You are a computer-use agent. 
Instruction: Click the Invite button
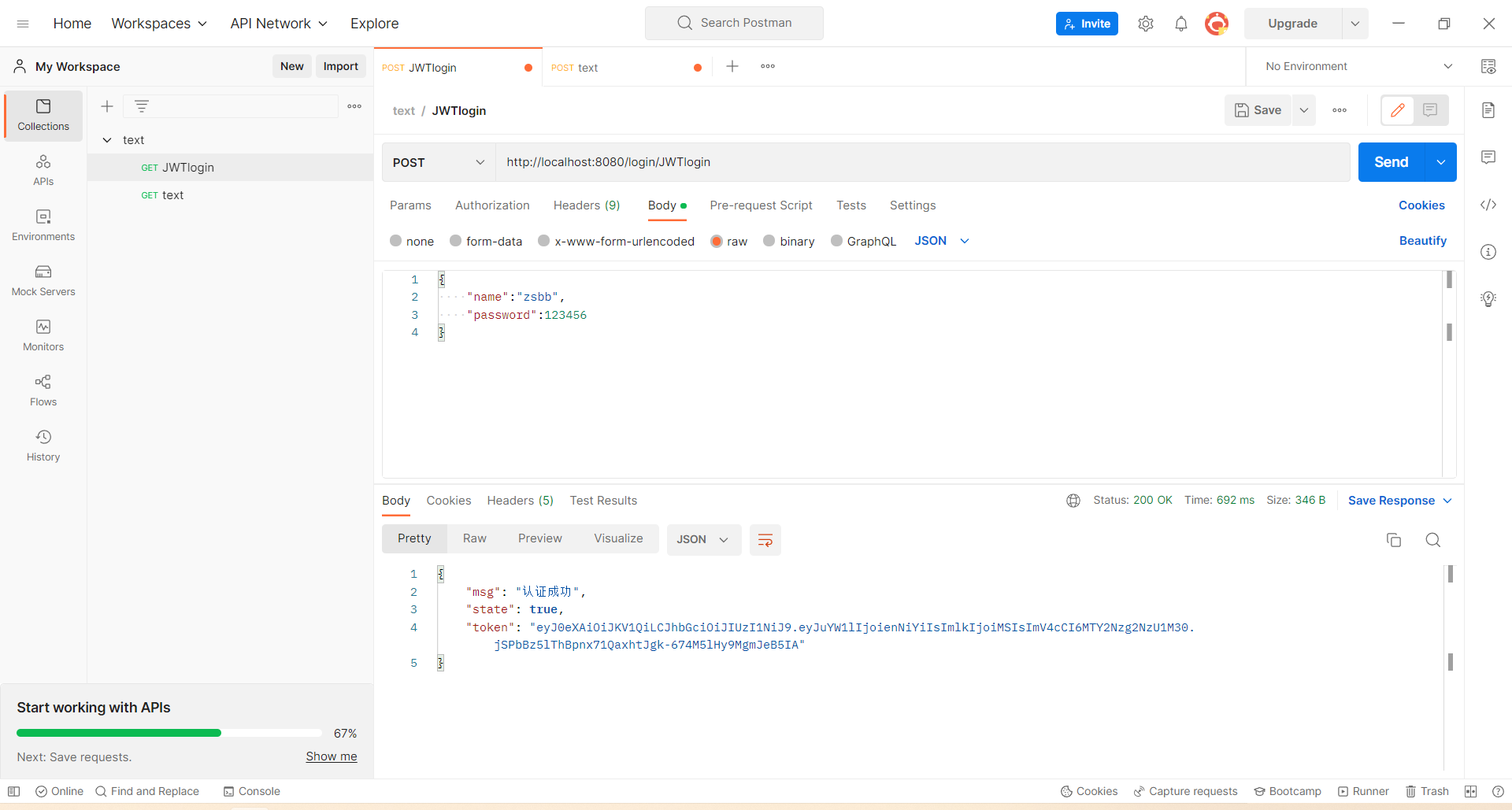[1087, 24]
